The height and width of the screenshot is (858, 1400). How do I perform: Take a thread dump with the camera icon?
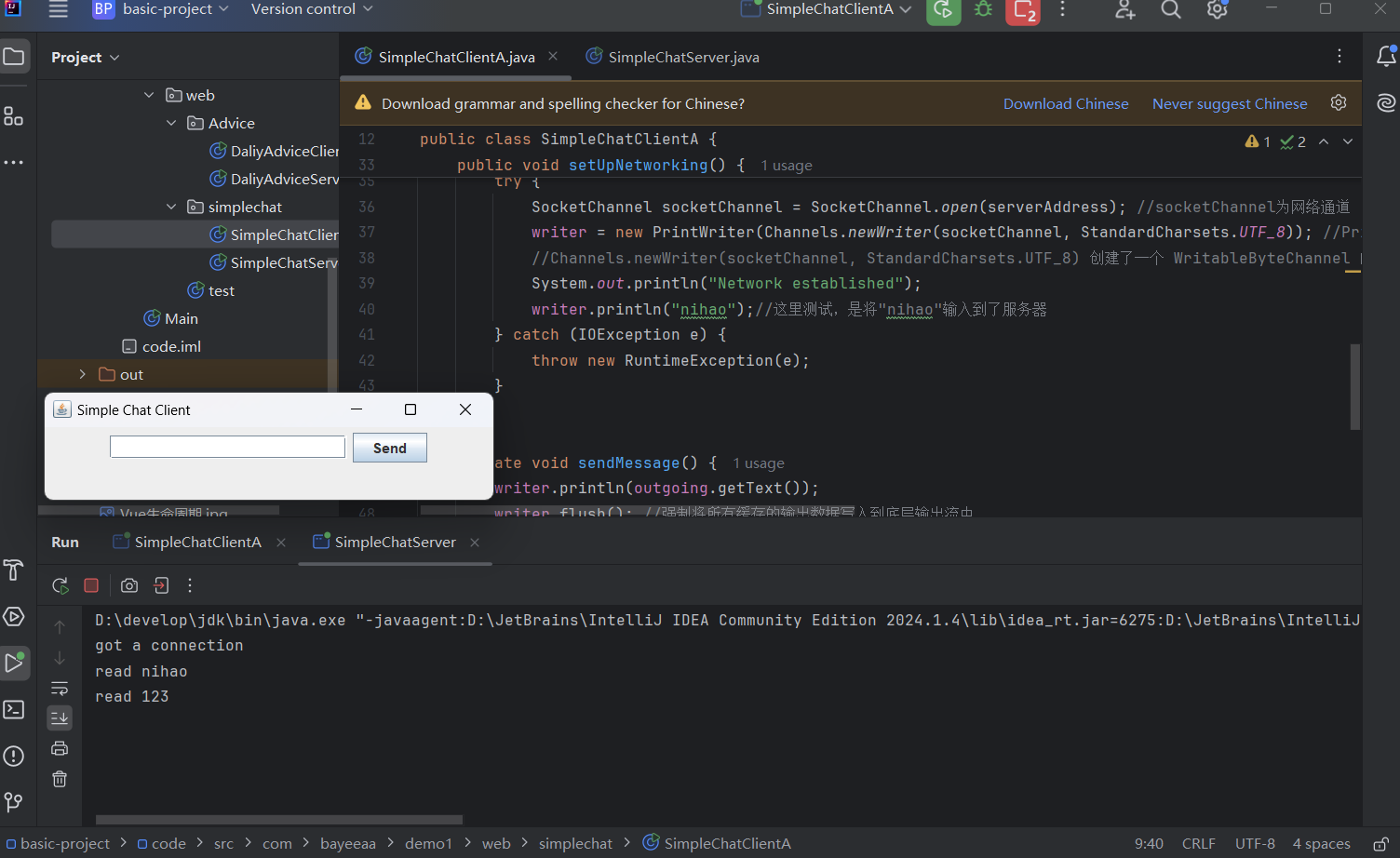coord(129,585)
